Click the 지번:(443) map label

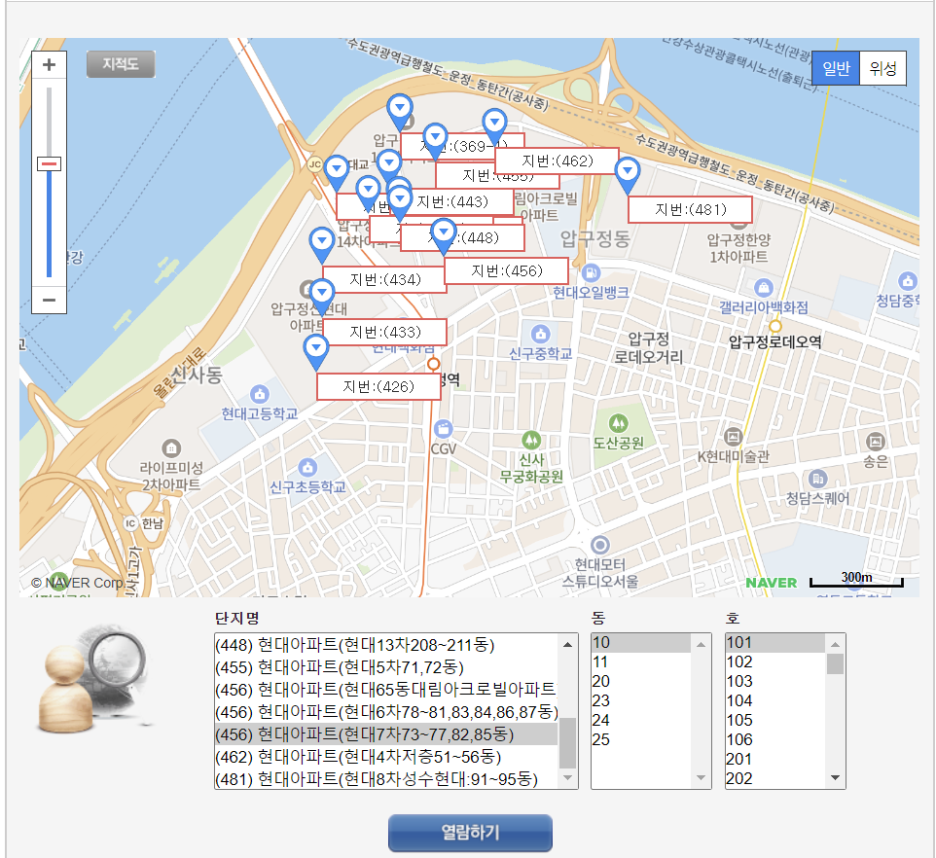click(452, 202)
